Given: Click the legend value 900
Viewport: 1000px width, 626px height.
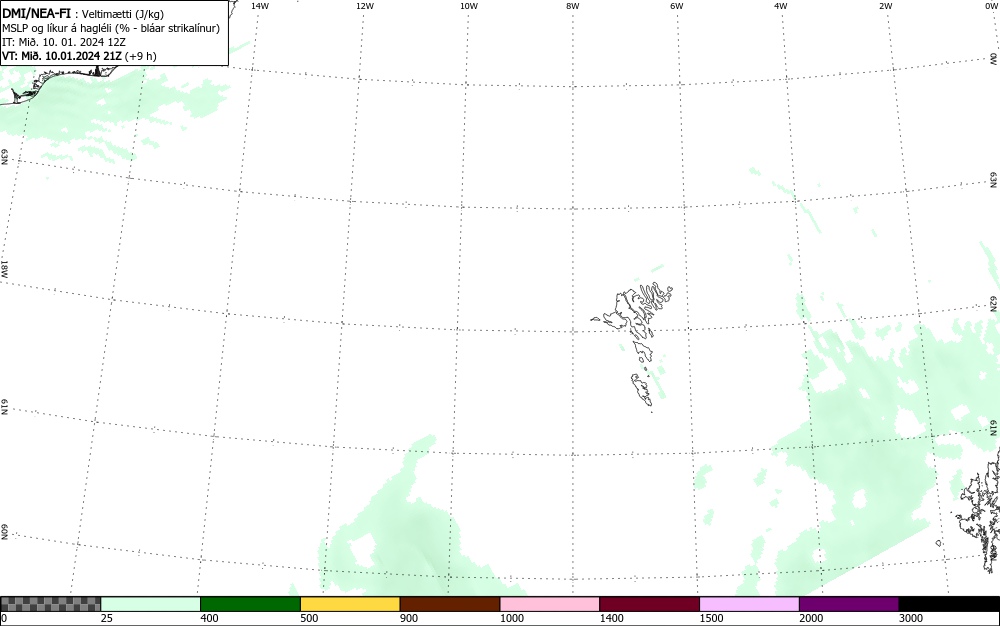Looking at the screenshot, I should pos(409,618).
